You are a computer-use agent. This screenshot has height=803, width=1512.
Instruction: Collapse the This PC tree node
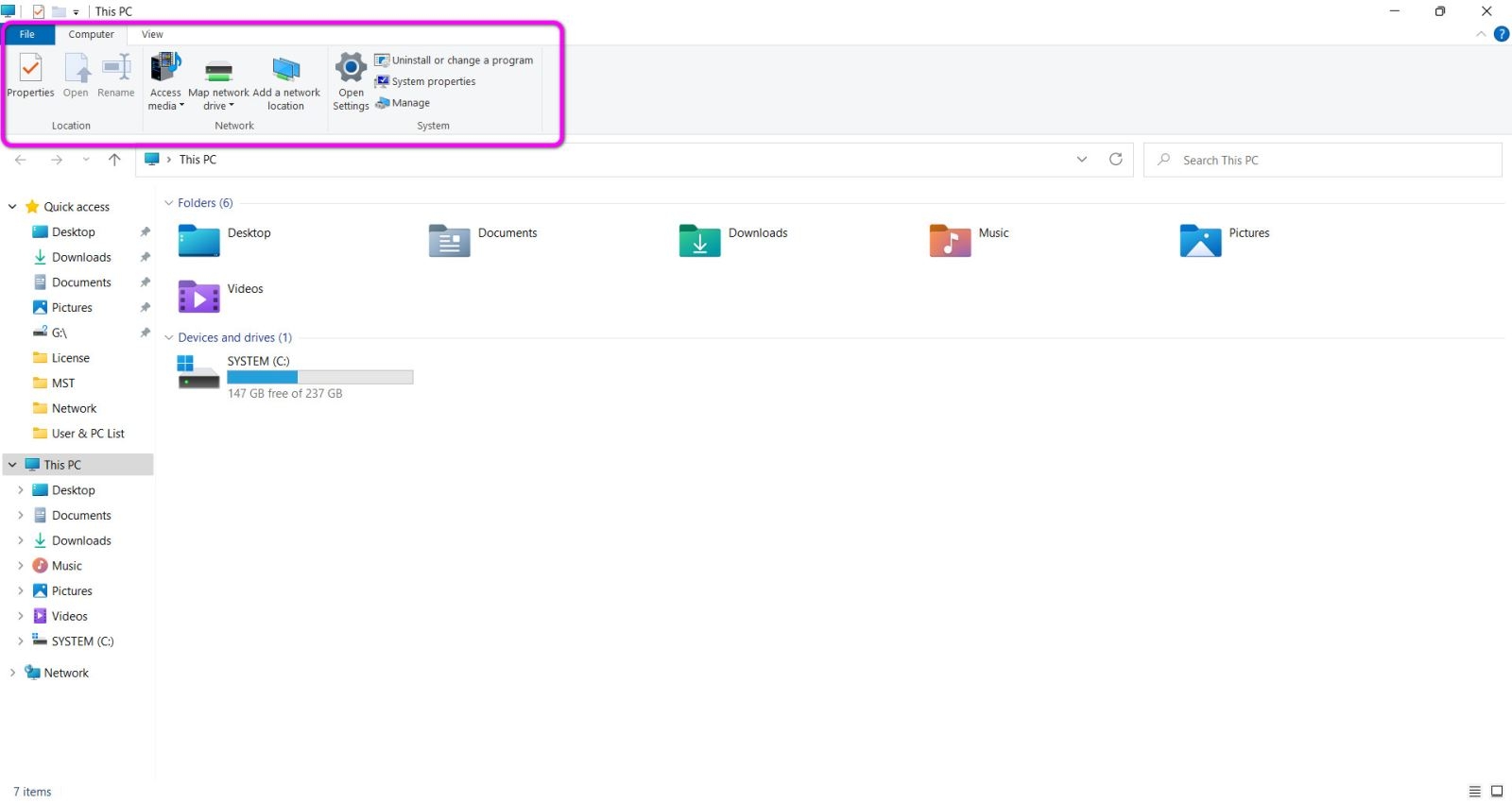tap(12, 465)
